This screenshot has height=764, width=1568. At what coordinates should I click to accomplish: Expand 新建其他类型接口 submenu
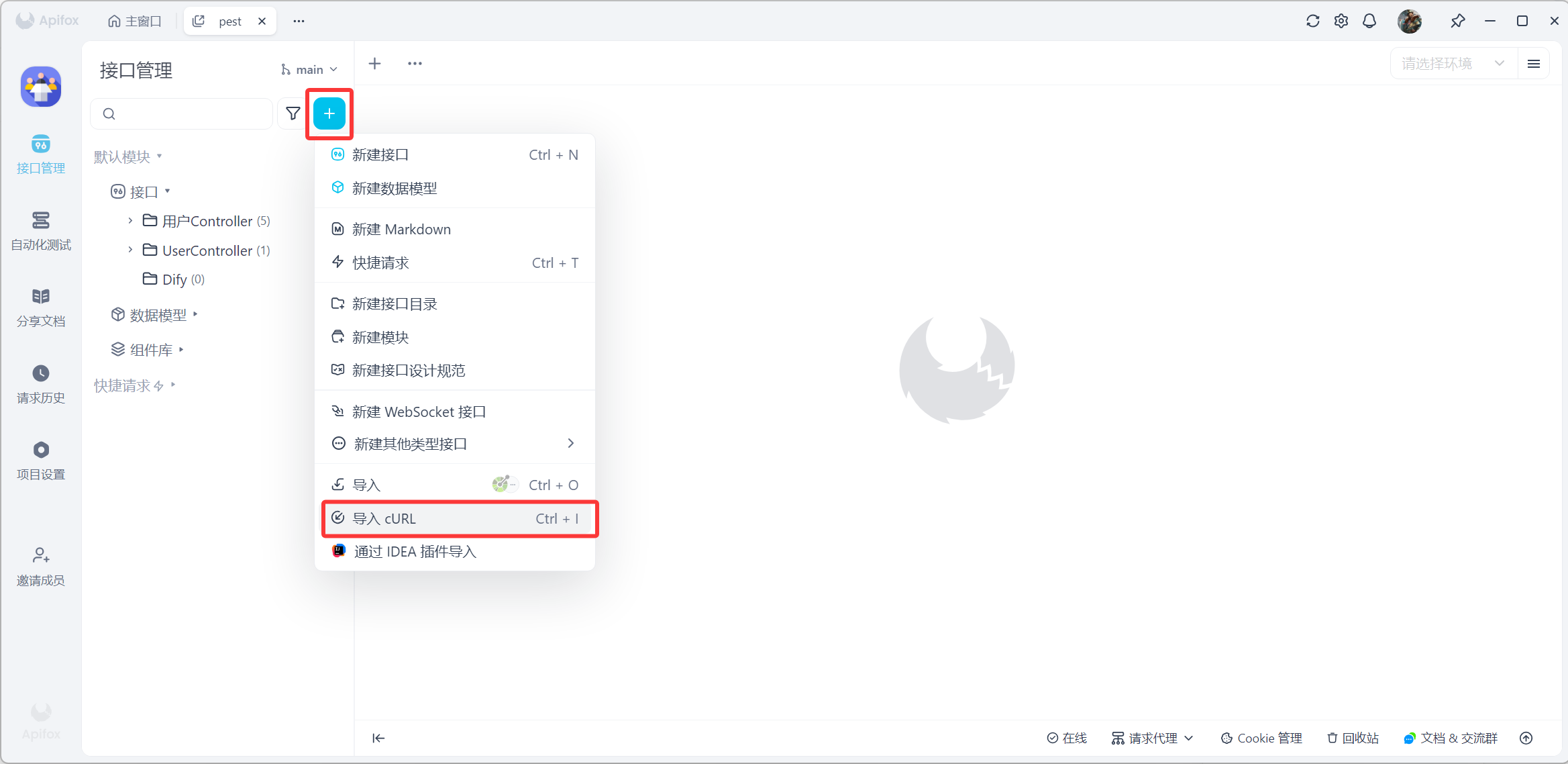tap(454, 444)
